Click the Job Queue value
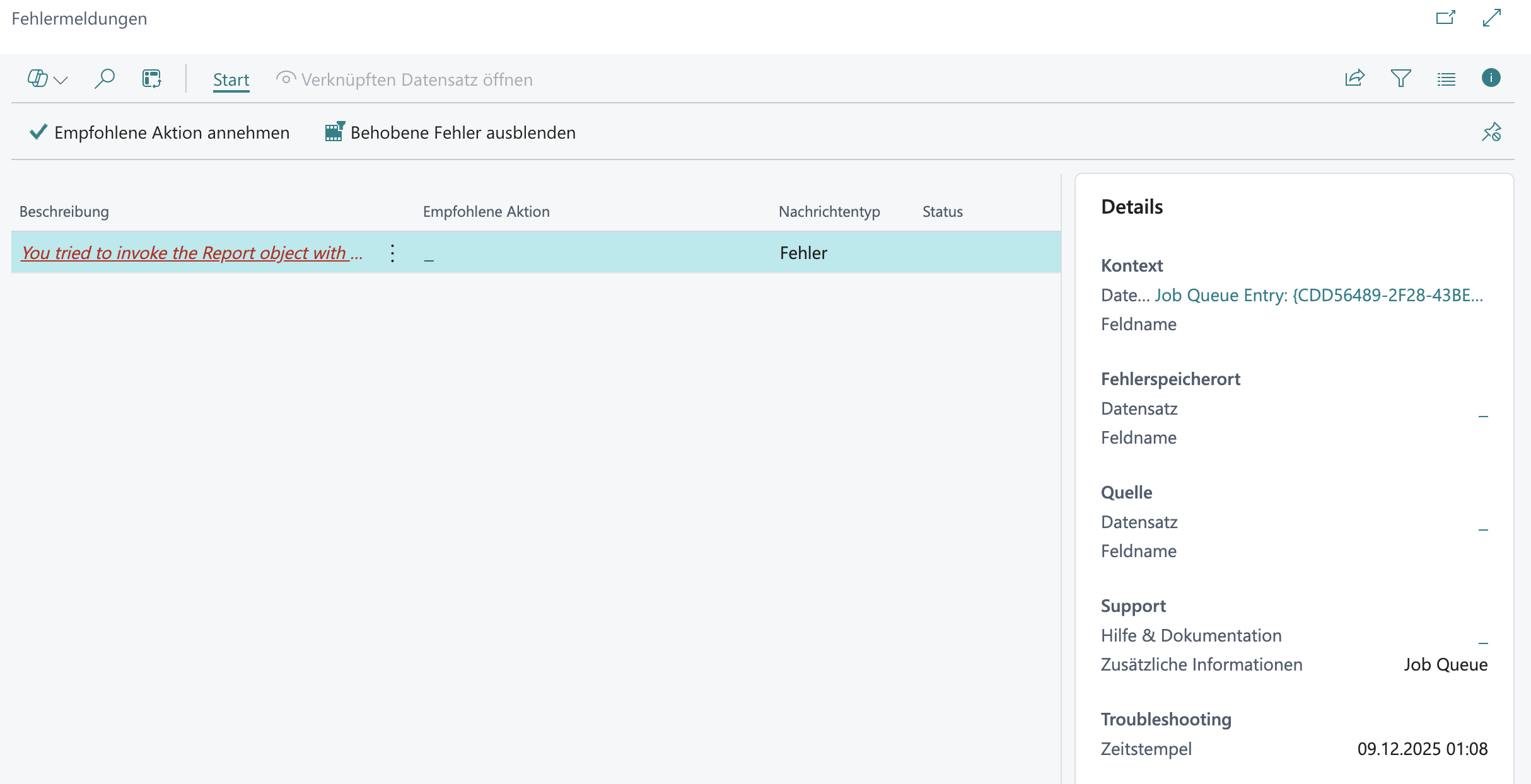The width and height of the screenshot is (1531, 784). 1446,664
